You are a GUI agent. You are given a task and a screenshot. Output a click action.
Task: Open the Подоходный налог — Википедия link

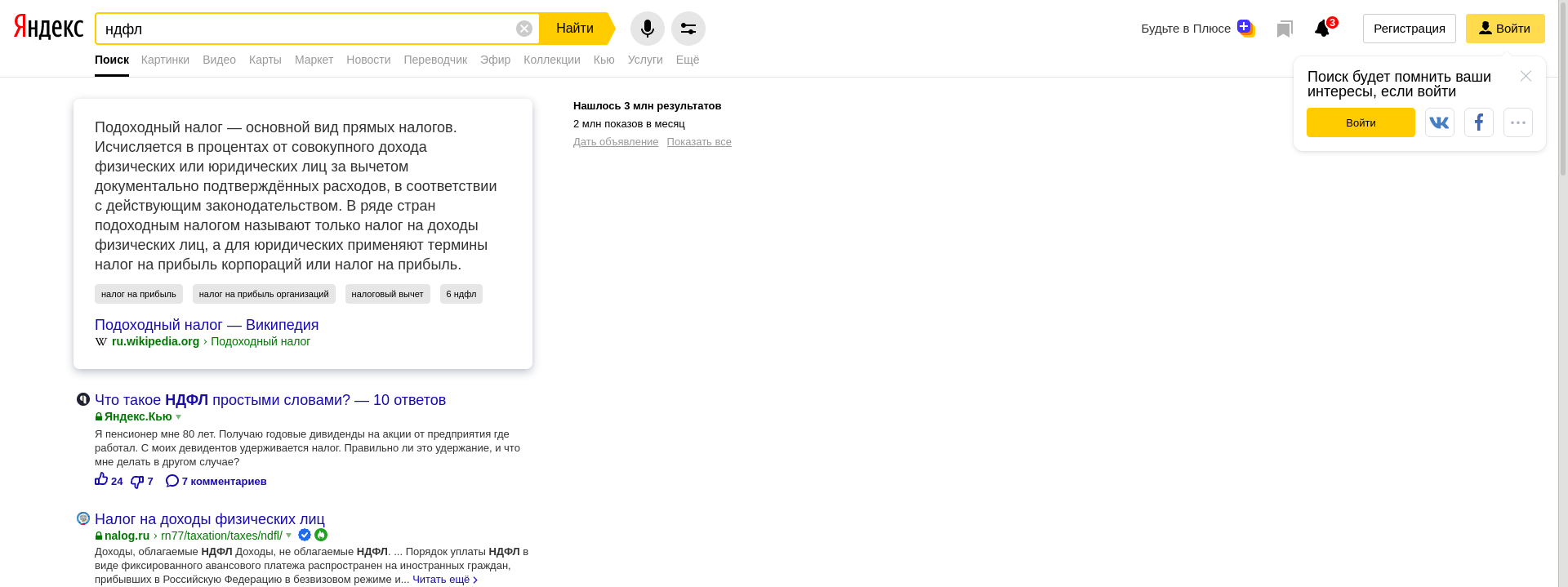(207, 325)
